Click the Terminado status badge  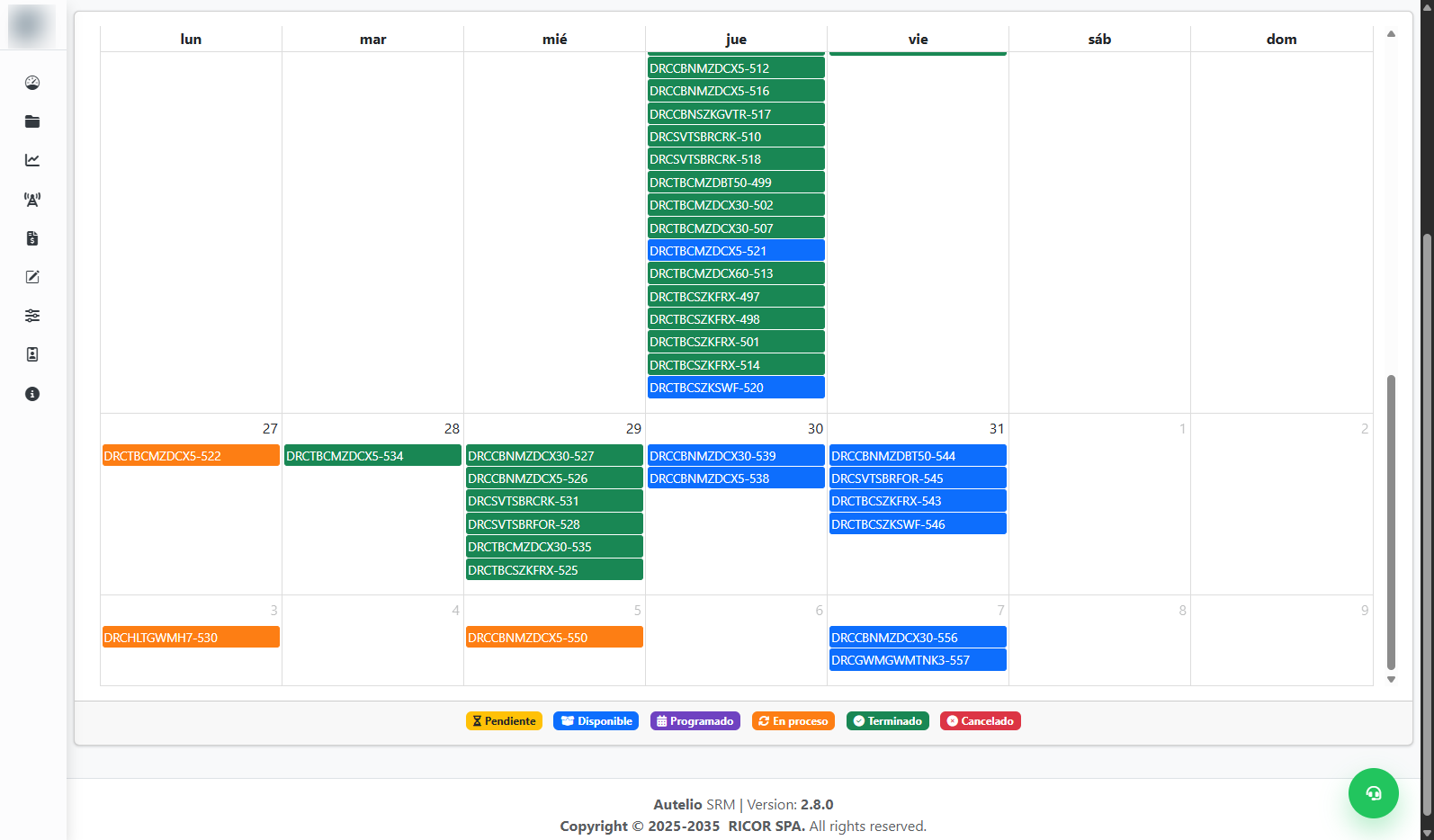pyautogui.click(x=888, y=721)
